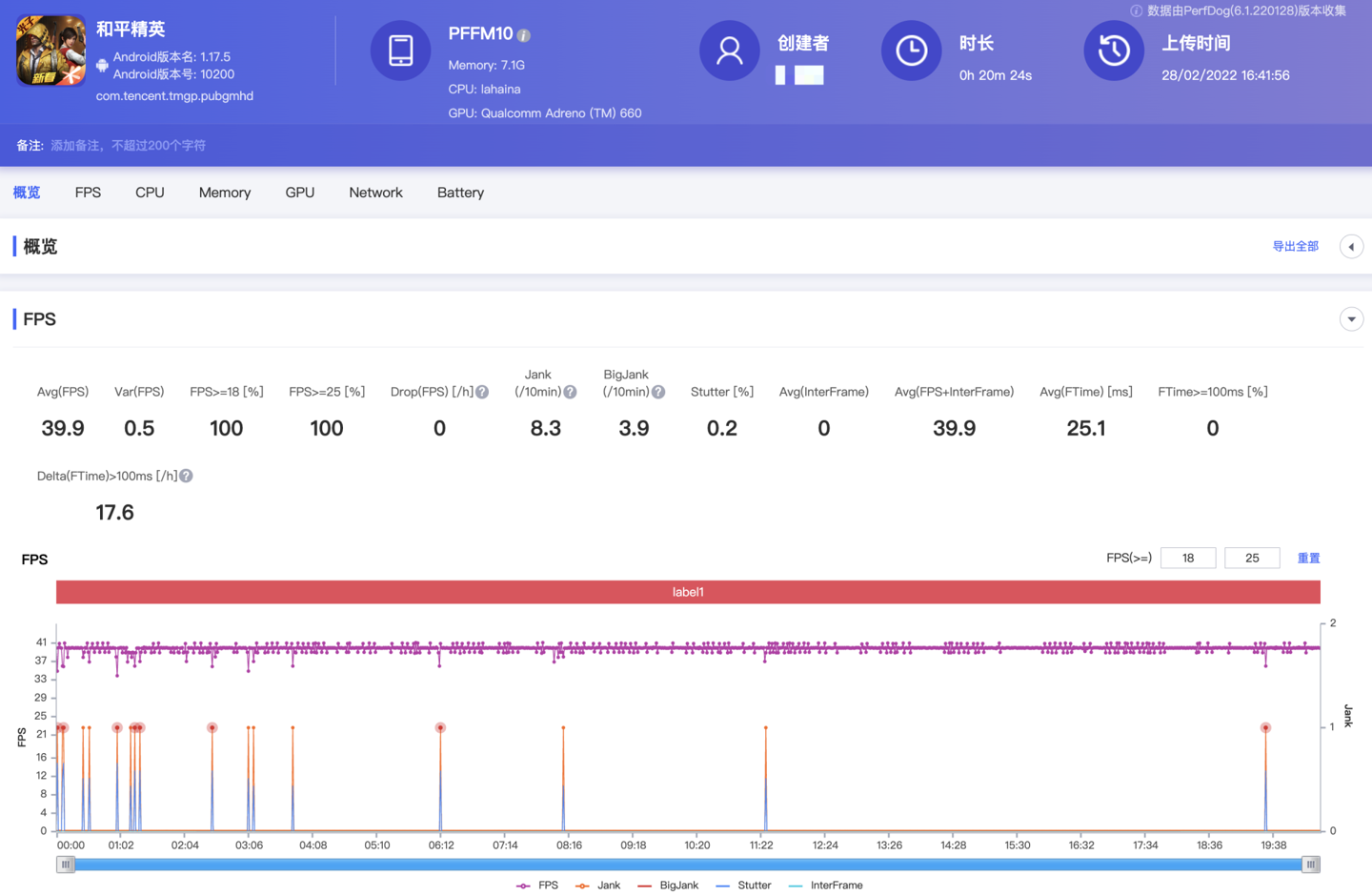Open the Battery tab
Screen dimensions: 1372x896
tap(460, 193)
